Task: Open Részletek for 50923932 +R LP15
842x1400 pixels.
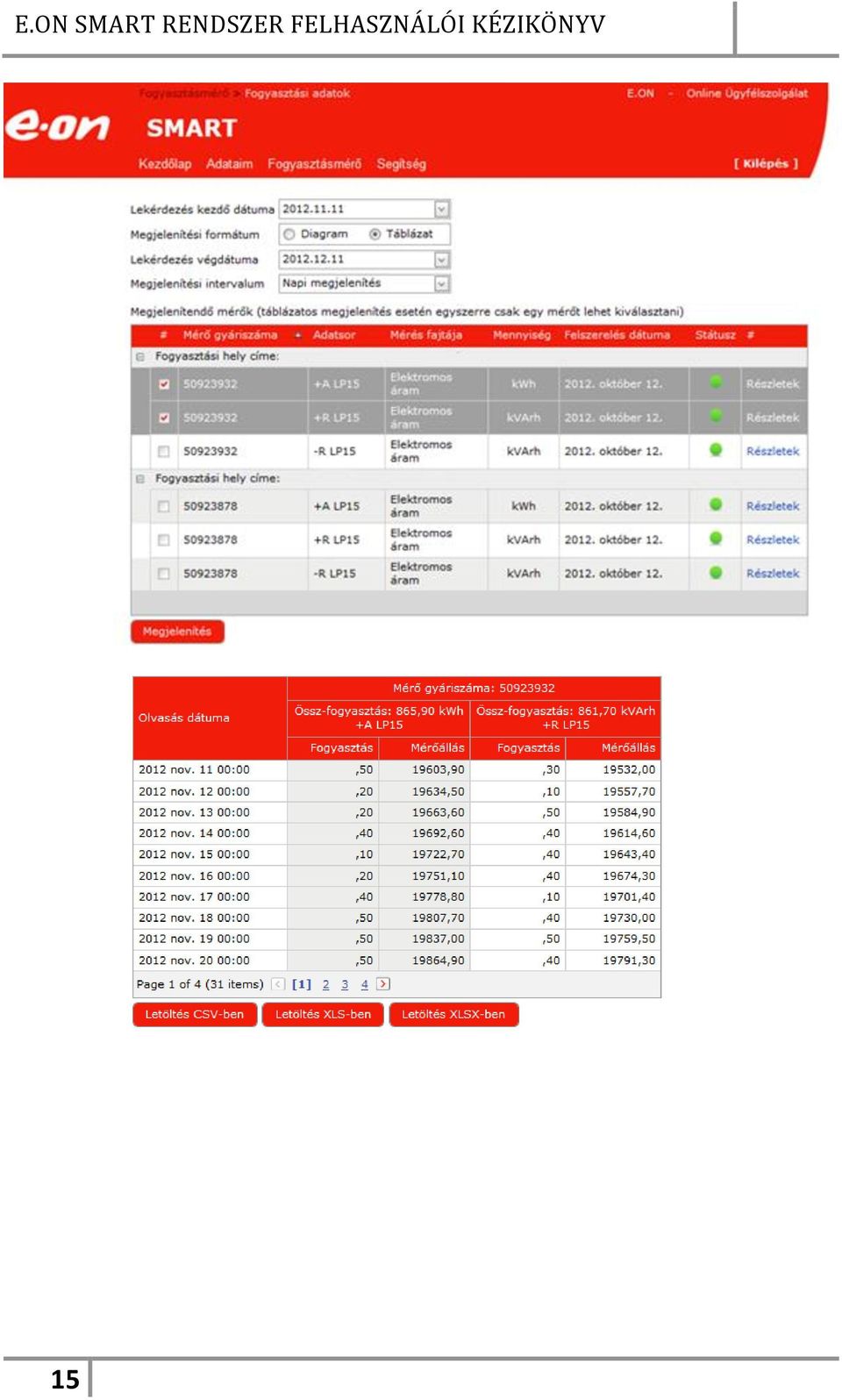Action: (x=773, y=418)
